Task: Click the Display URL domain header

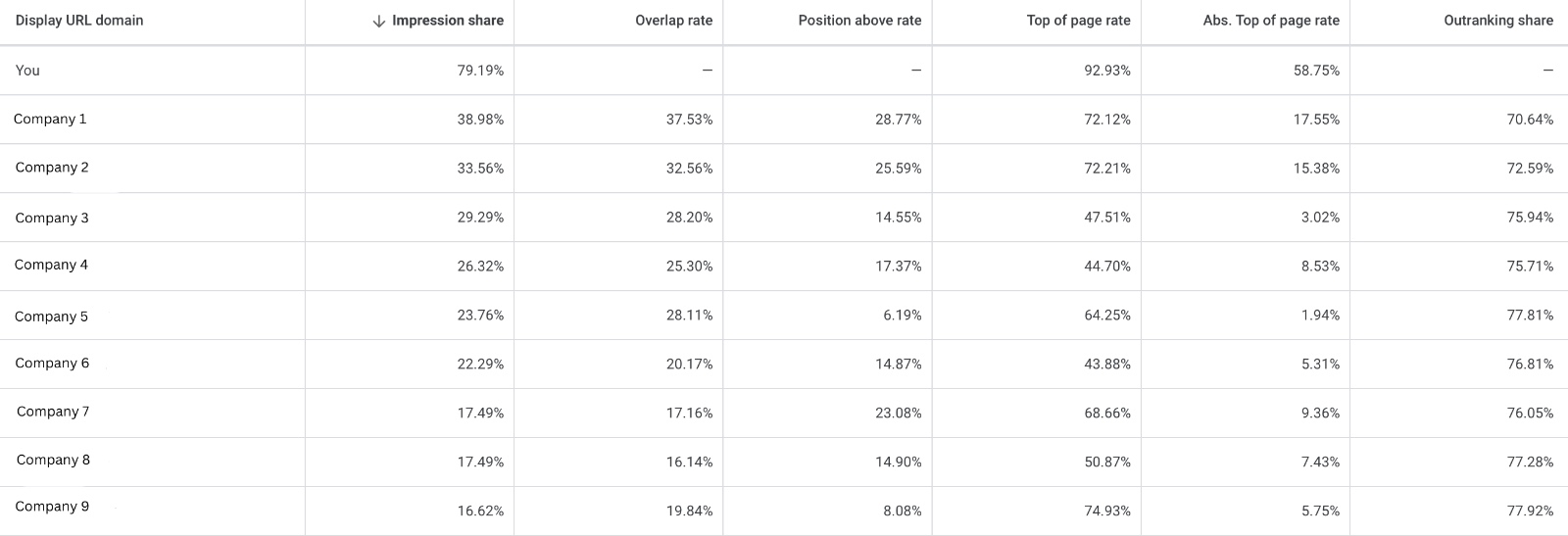Action: point(79,21)
